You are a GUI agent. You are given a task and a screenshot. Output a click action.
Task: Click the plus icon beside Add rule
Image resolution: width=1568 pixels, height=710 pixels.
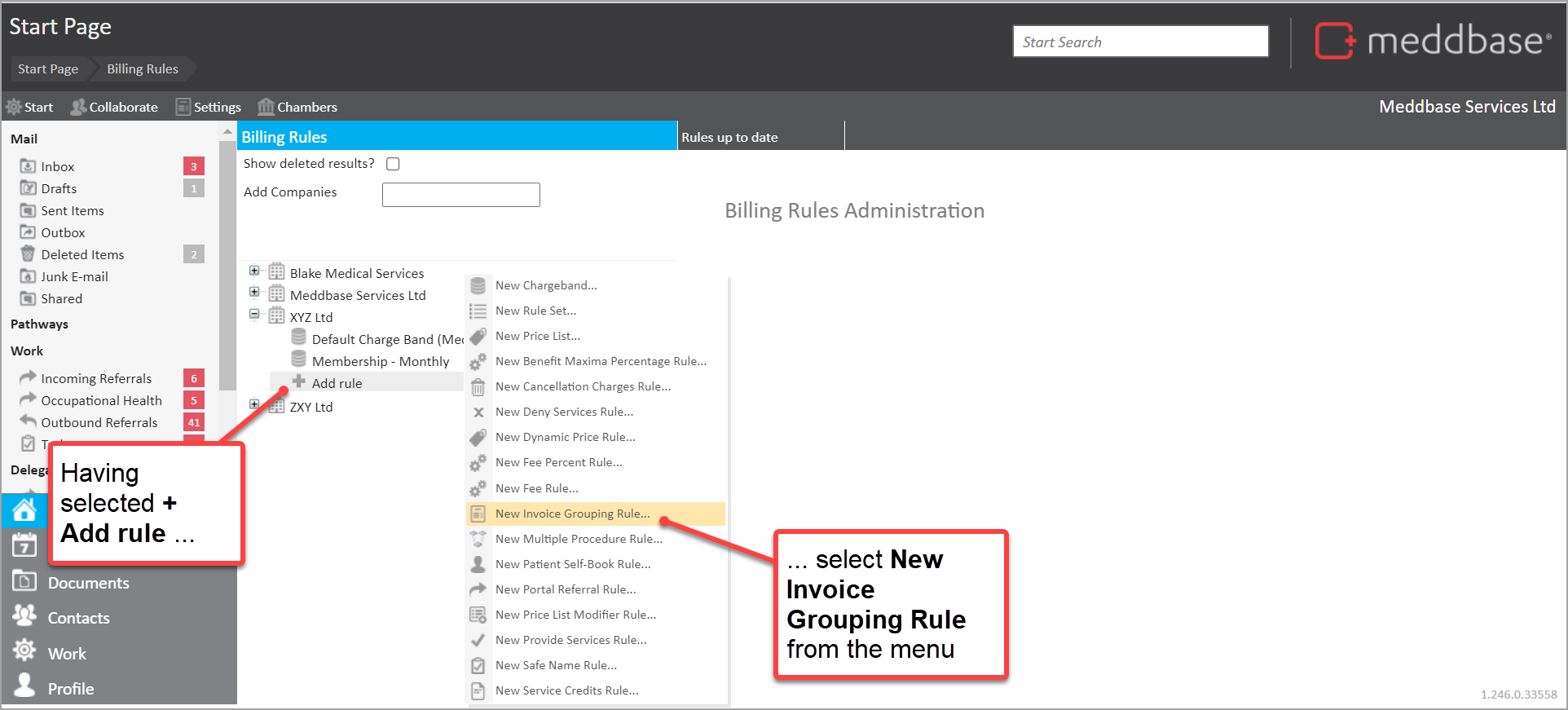pos(299,382)
